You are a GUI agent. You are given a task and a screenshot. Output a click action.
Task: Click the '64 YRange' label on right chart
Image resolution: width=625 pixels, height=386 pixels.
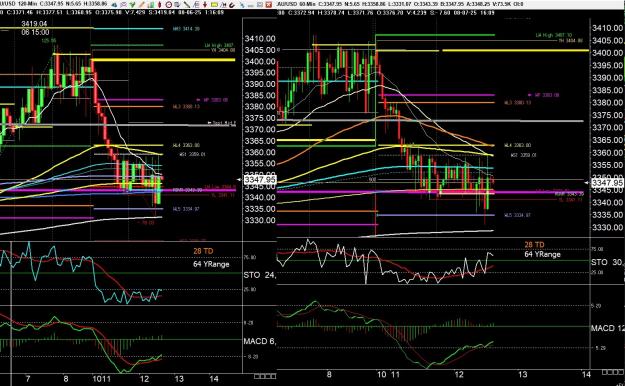tap(542, 254)
